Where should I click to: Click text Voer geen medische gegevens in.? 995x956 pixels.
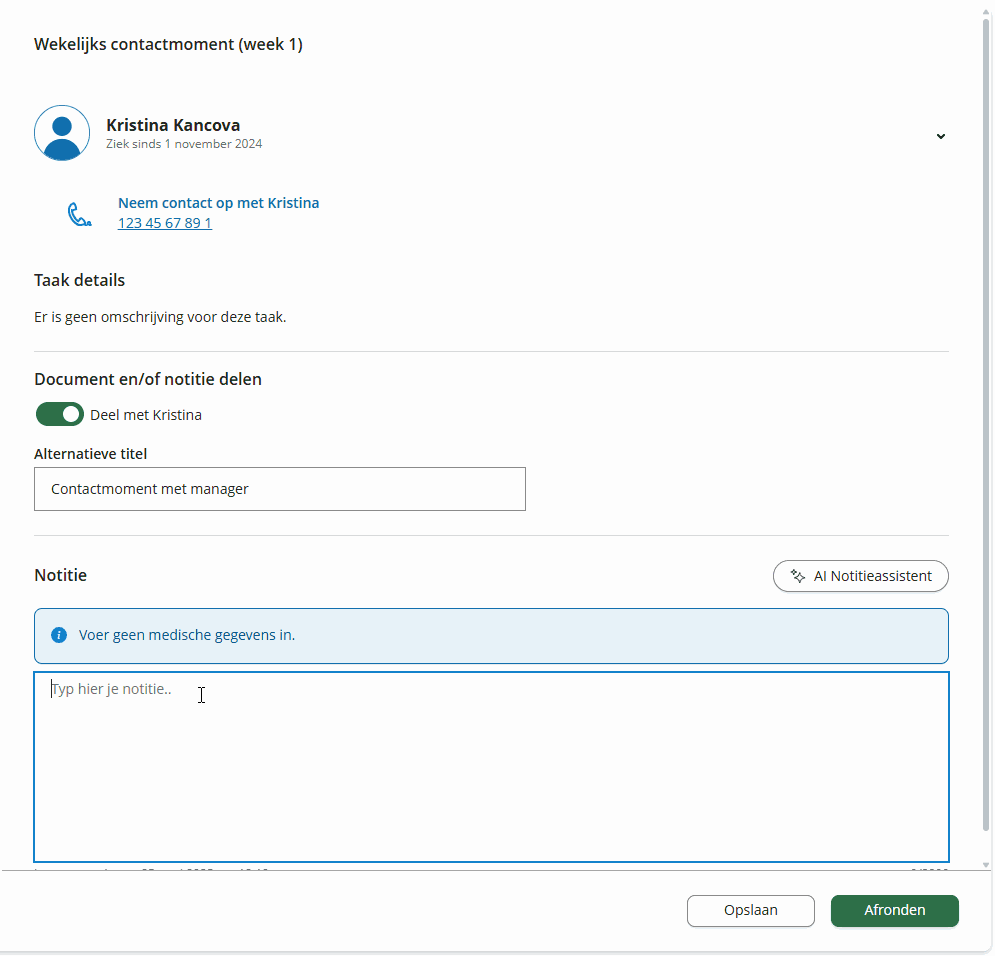coord(187,635)
